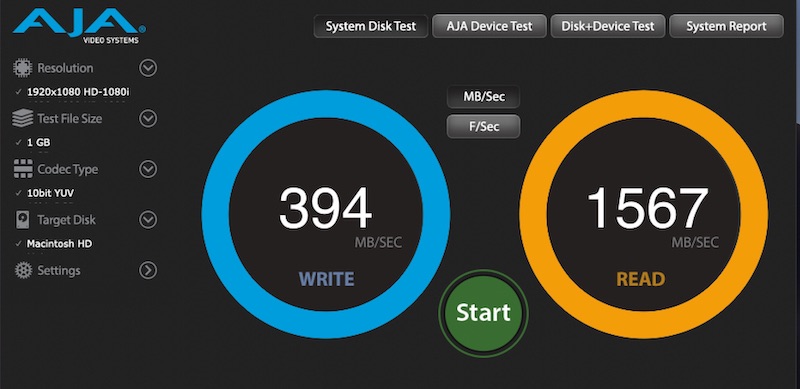Click the WRITE label
This screenshot has width=800, height=389.
point(326,279)
